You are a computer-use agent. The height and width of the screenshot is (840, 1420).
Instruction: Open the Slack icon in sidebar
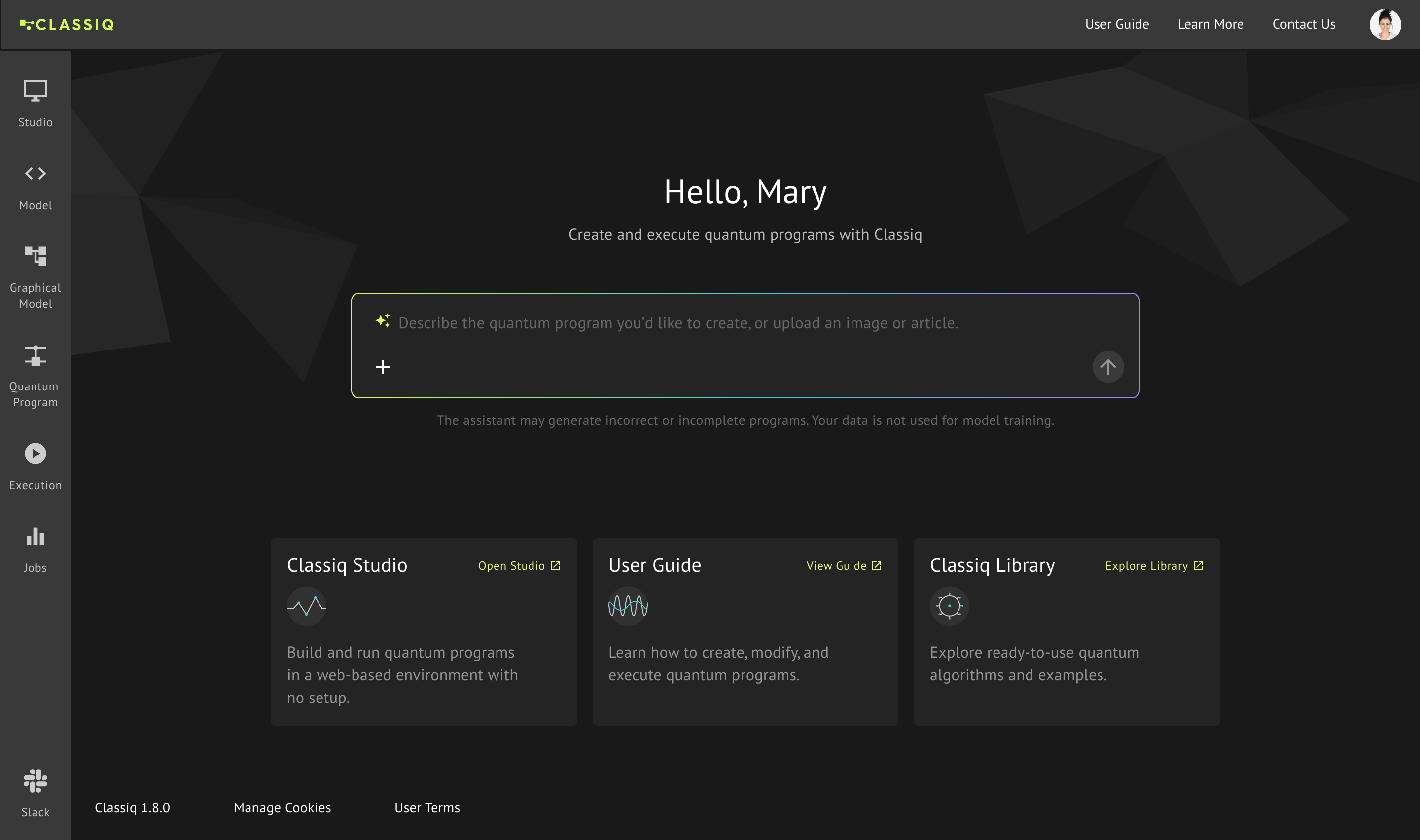tap(35, 780)
